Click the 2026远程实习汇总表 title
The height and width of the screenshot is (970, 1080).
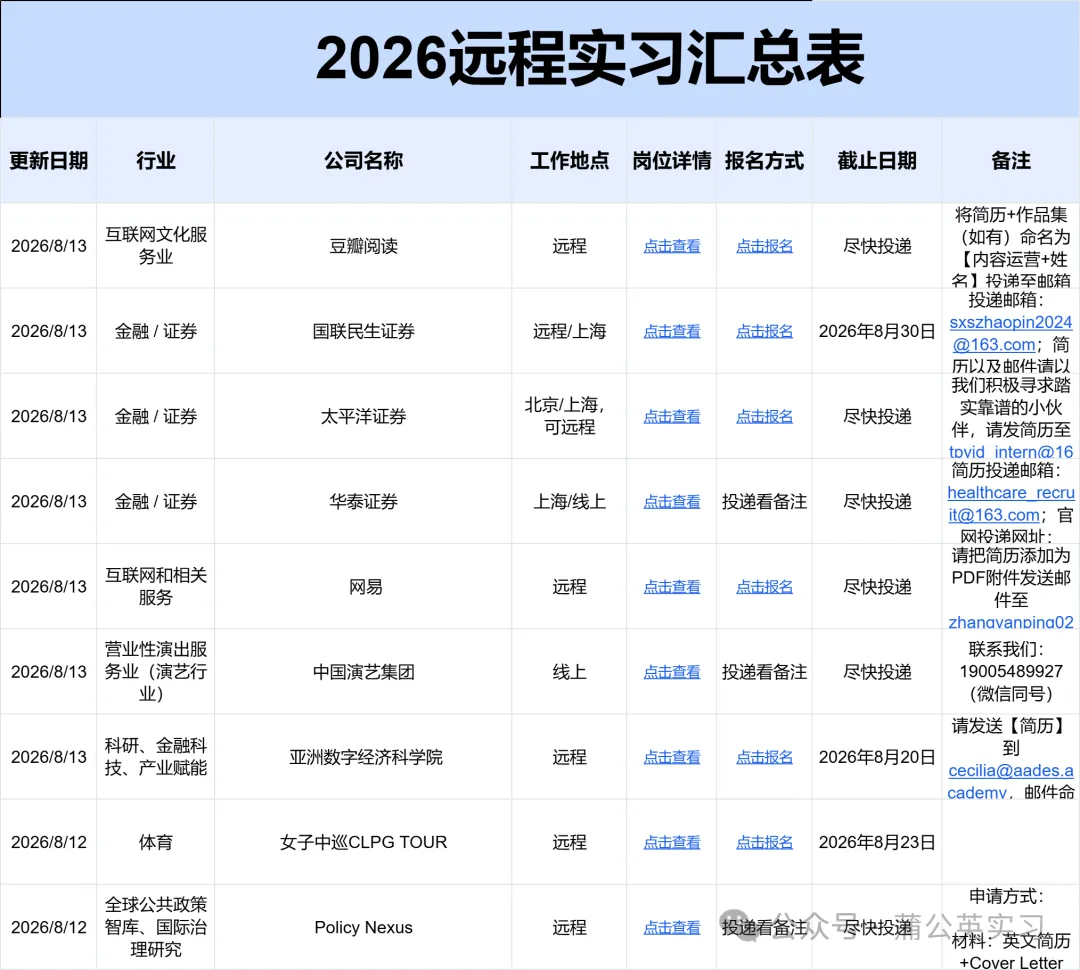590,59
